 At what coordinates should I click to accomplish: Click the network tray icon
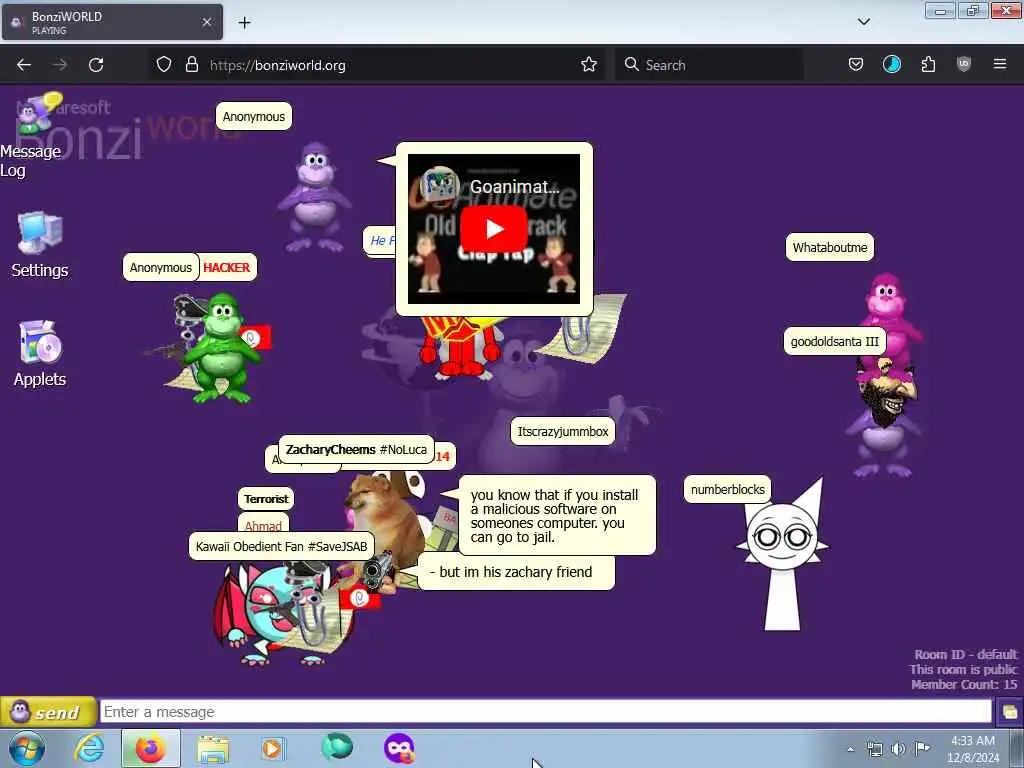tap(874, 749)
